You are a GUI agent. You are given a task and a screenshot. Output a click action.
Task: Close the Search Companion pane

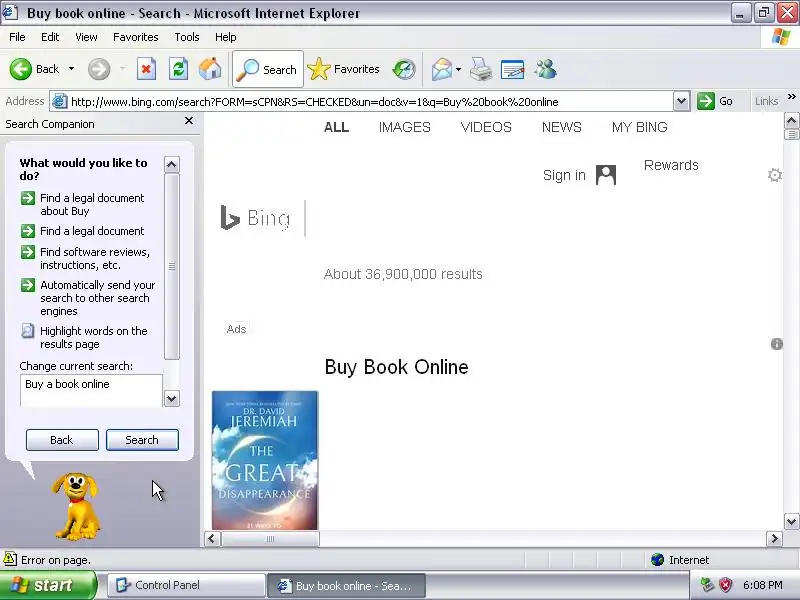tap(189, 121)
